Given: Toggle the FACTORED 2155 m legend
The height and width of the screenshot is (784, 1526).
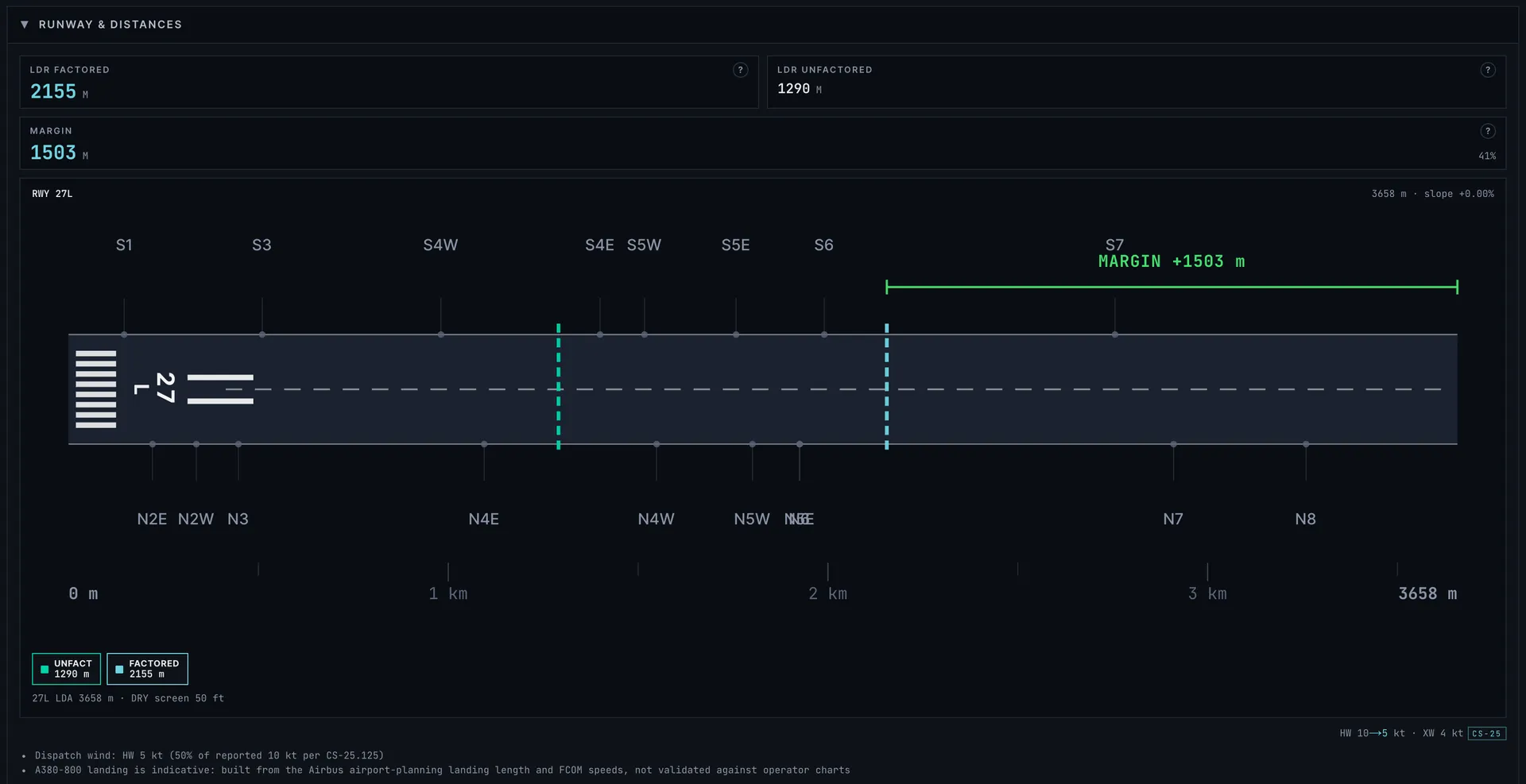Looking at the screenshot, I should (x=147, y=669).
